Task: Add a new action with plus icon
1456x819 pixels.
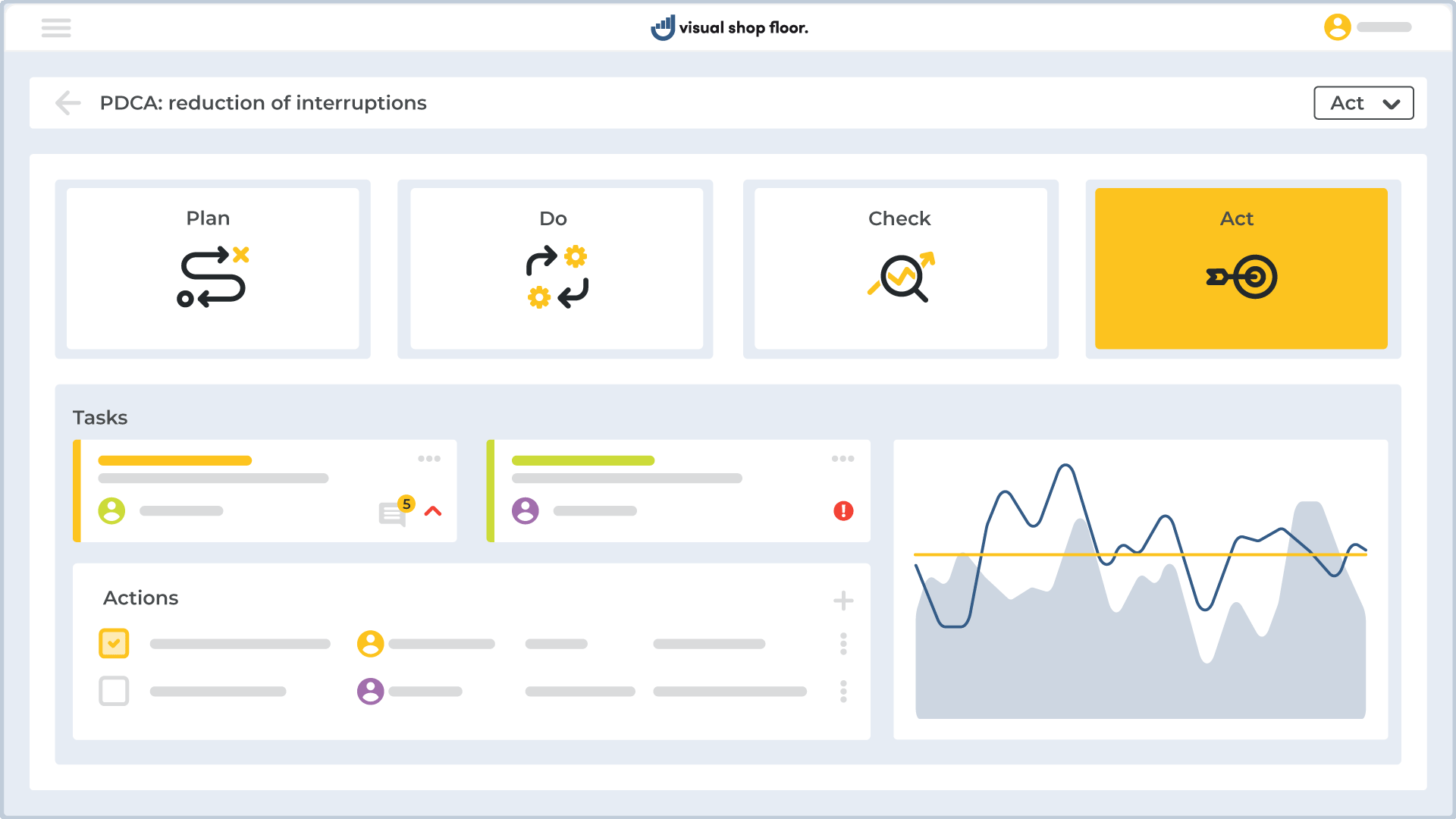Action: pos(843,601)
